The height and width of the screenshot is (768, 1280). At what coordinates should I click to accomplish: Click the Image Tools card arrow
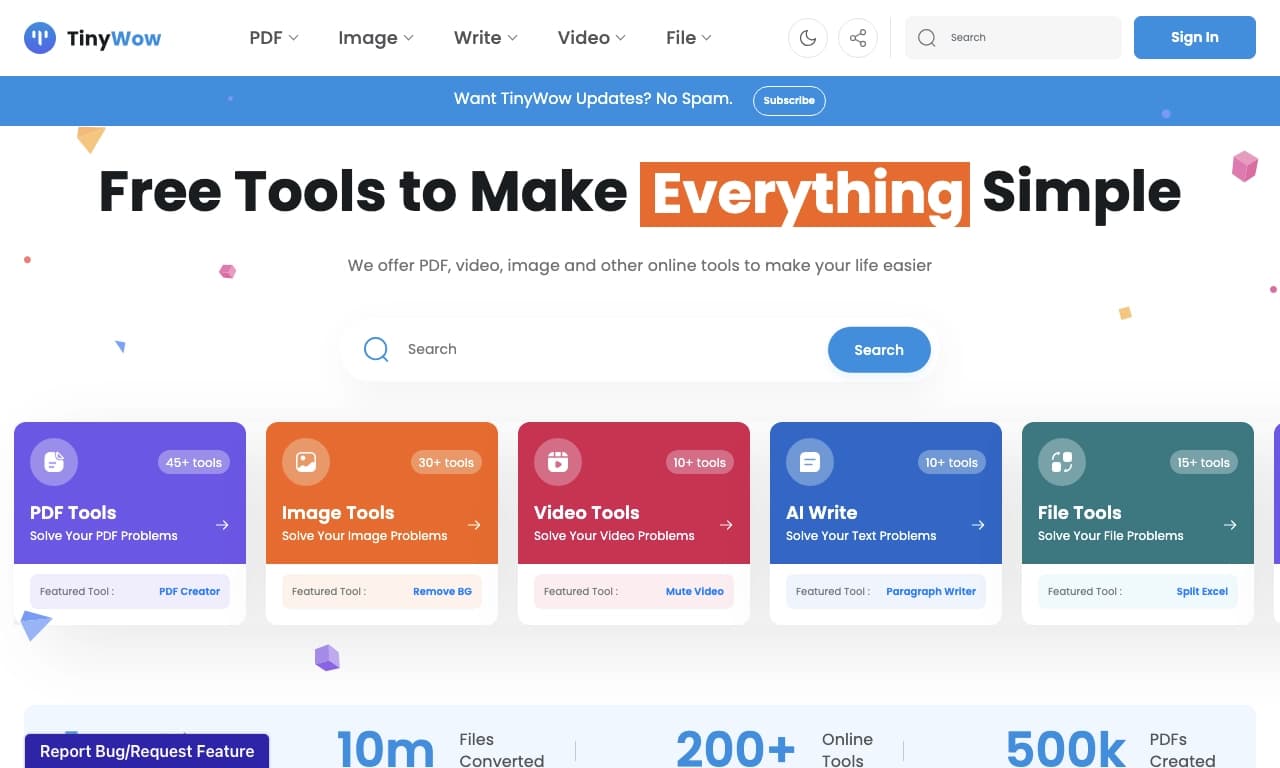pyautogui.click(x=474, y=525)
